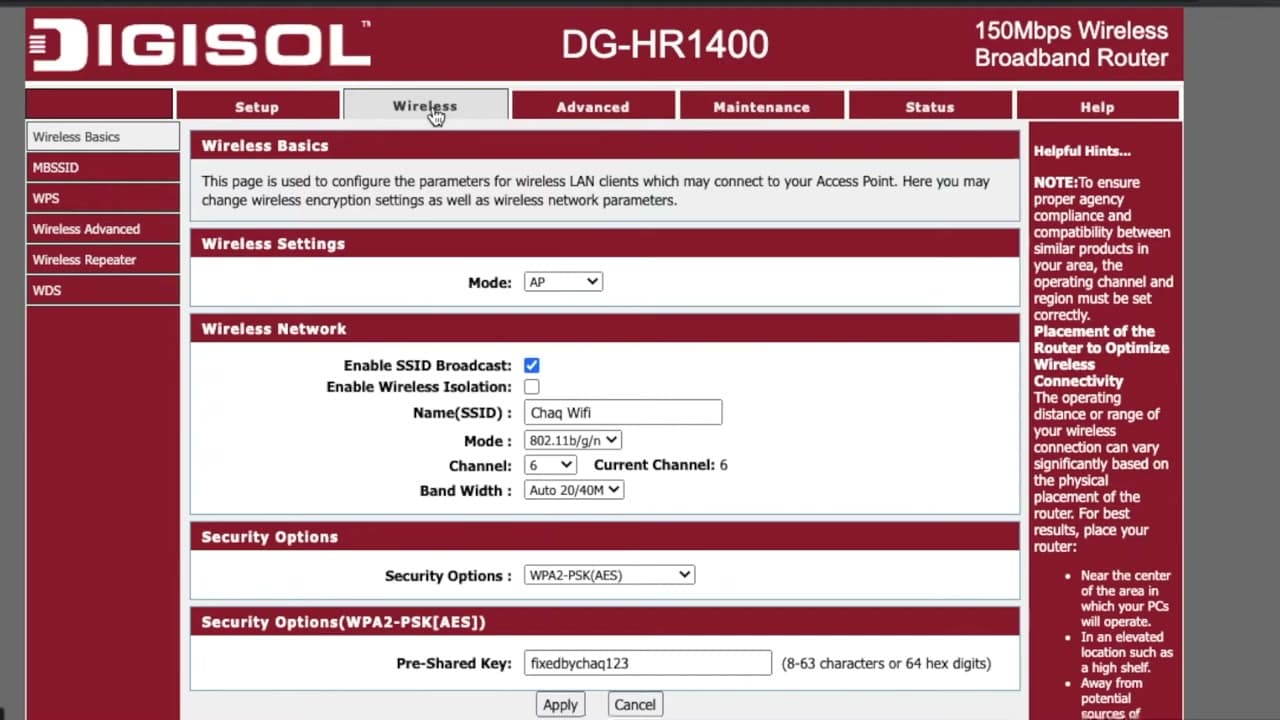Click the 'Helpful Hints...' heading
1280x720 pixels.
coord(1082,151)
